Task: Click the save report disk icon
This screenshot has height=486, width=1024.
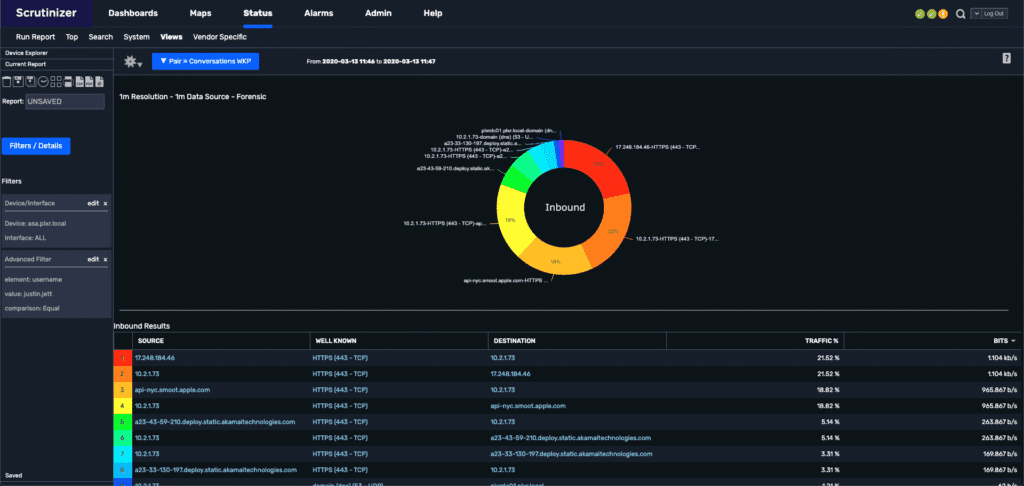Action: (18, 82)
